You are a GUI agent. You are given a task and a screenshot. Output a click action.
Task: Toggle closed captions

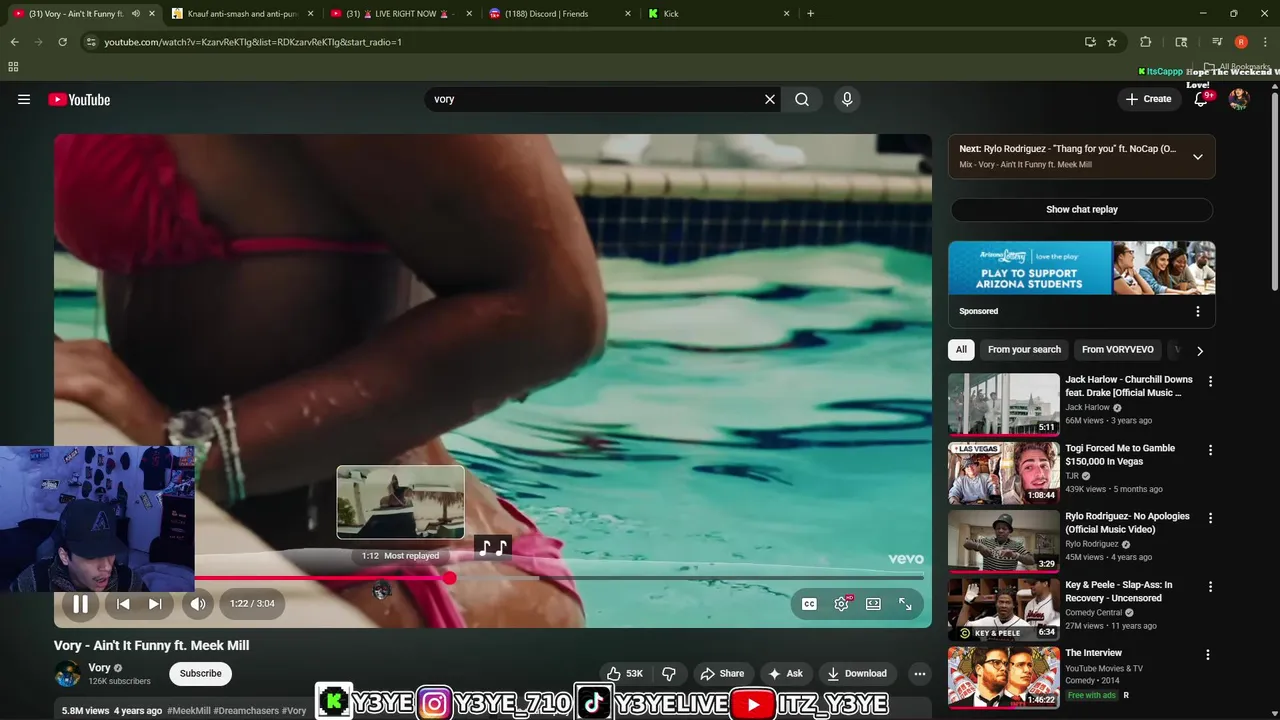coord(809,604)
